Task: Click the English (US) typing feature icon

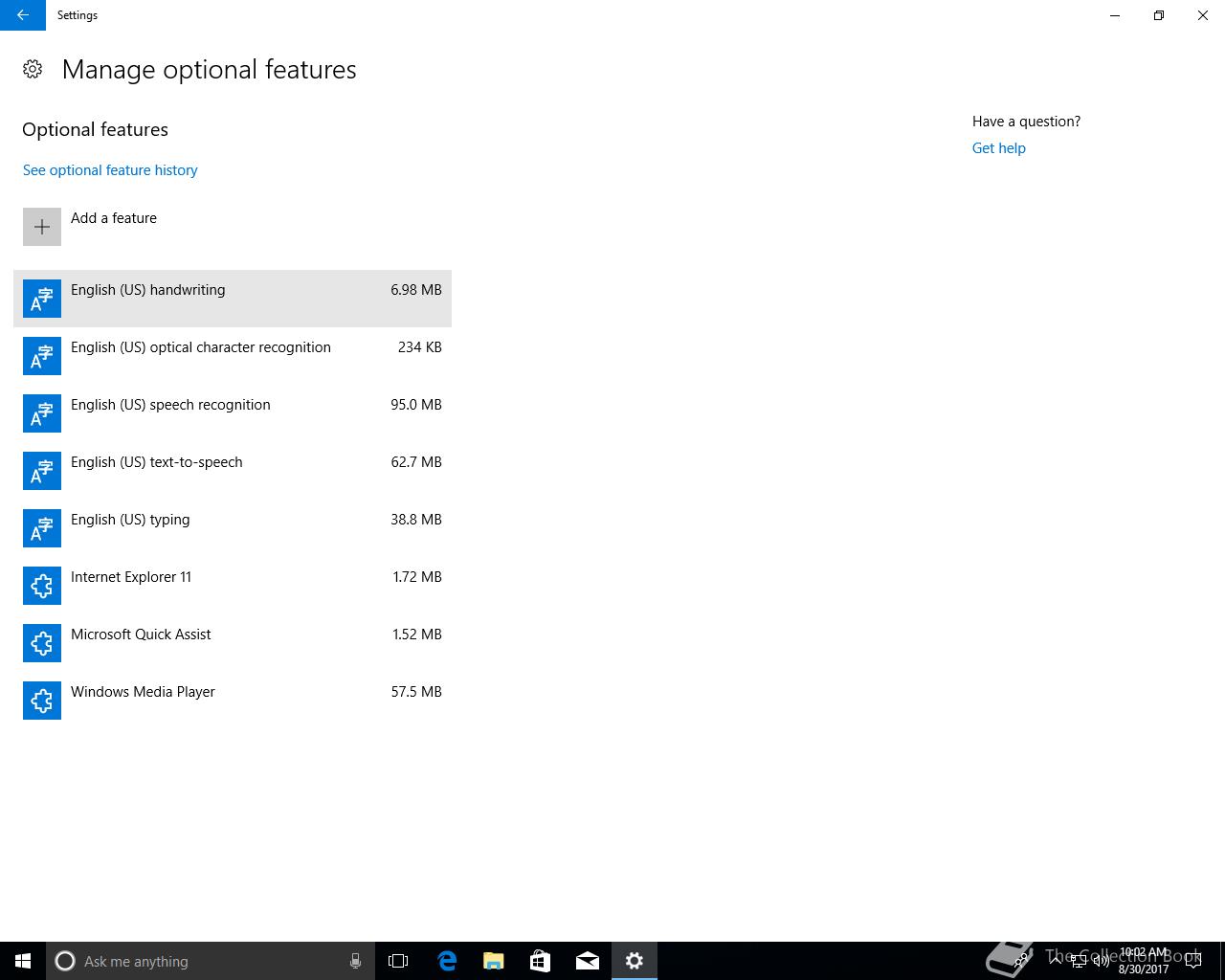Action: pyautogui.click(x=42, y=528)
